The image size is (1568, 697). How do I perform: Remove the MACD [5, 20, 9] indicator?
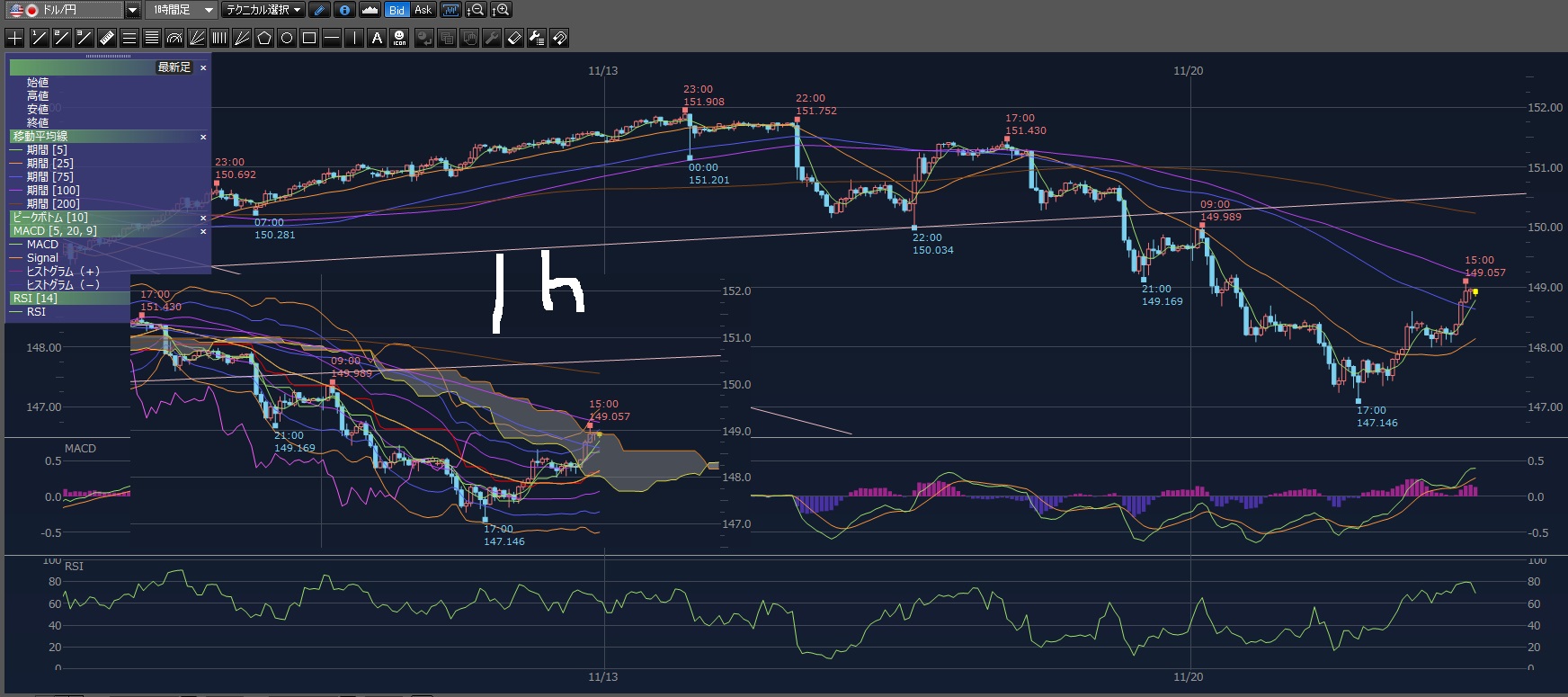pos(203,231)
